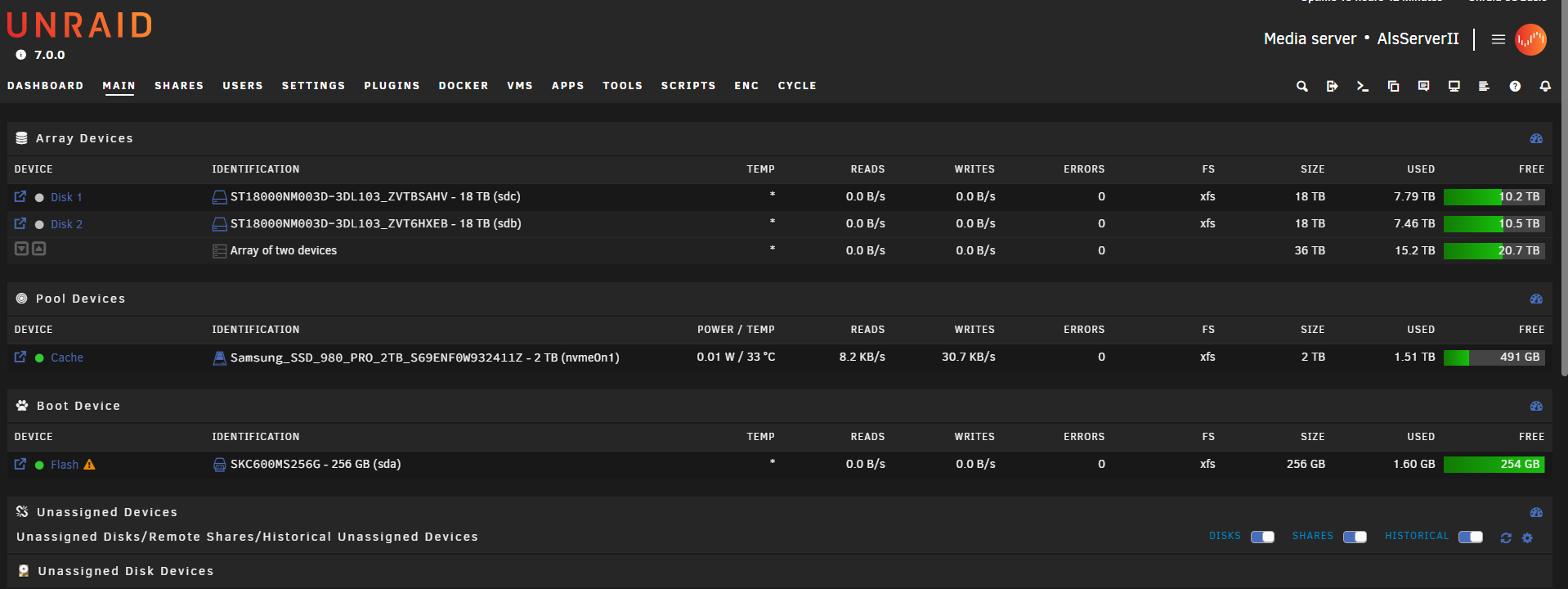Open the system log lines icon
This screenshot has width=1568, height=589.
tap(1484, 86)
